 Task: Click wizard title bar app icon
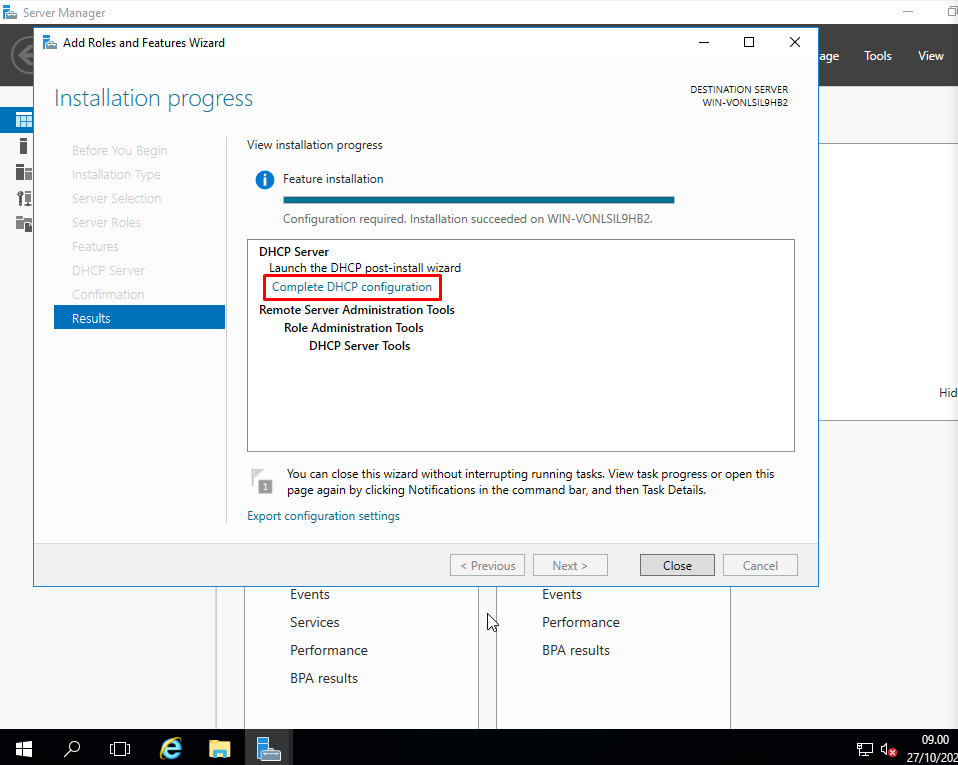pos(49,42)
